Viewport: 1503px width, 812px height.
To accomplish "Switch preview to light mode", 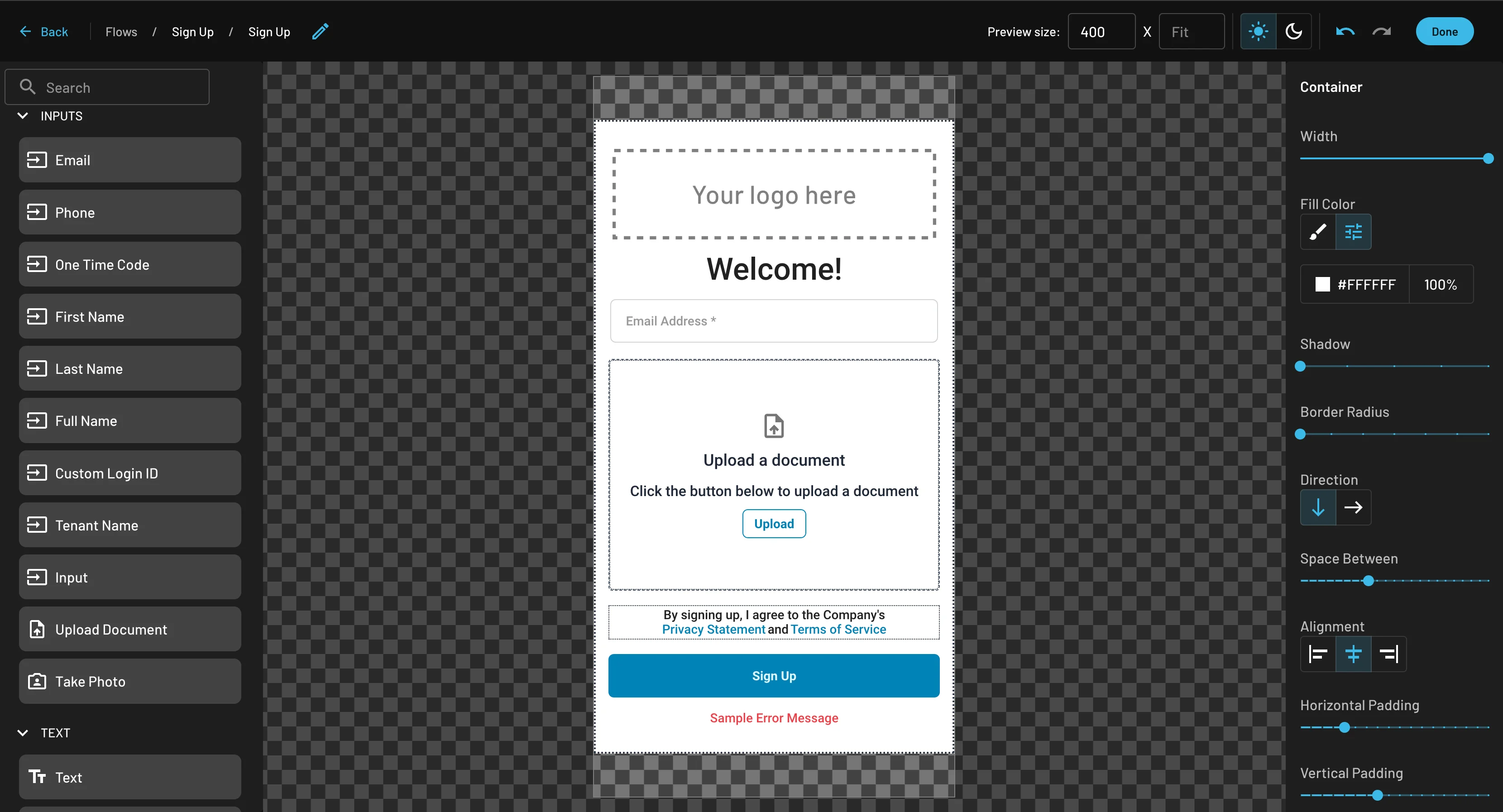I will (x=1258, y=31).
